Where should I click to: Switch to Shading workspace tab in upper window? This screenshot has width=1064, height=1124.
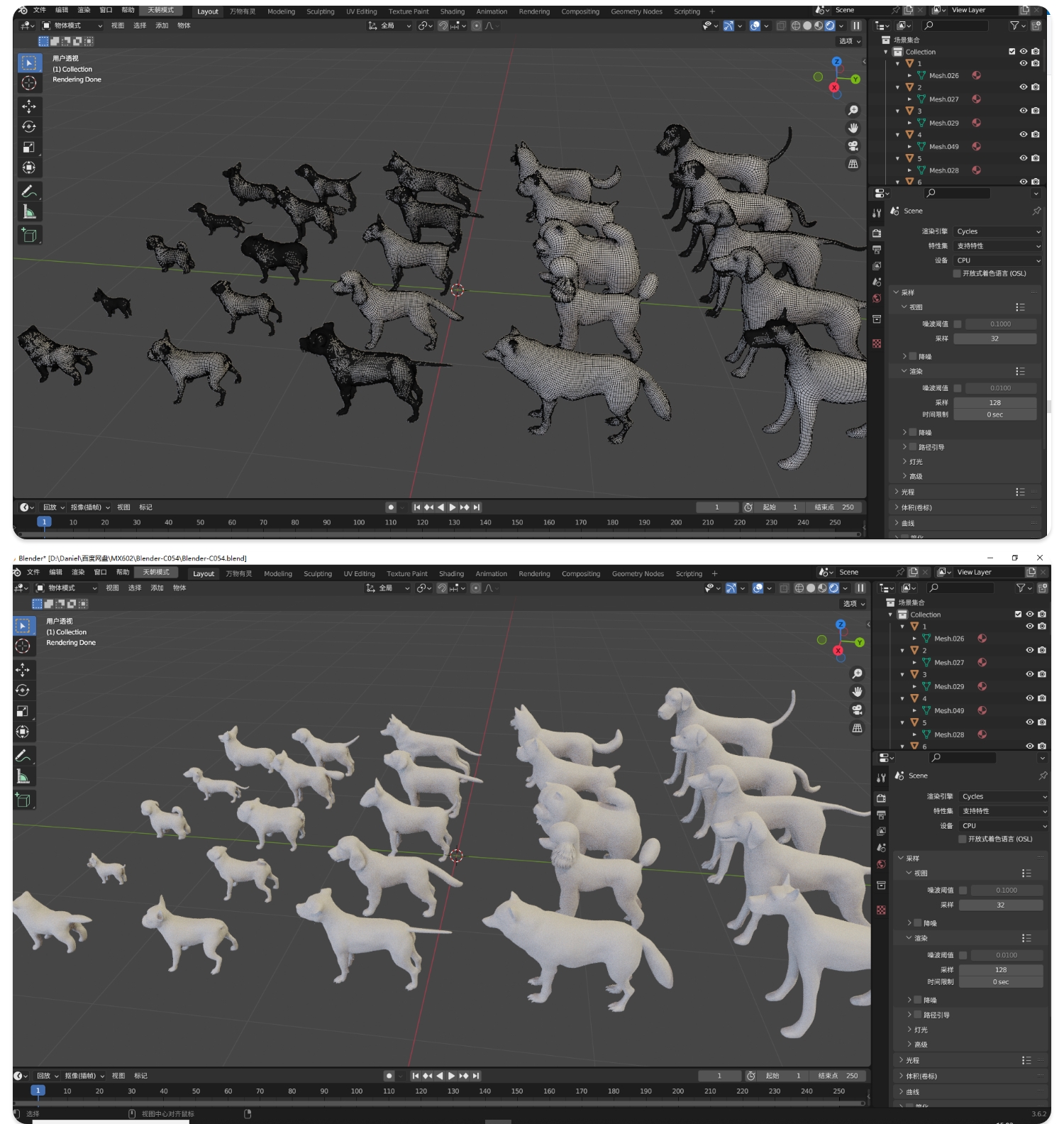click(x=453, y=11)
